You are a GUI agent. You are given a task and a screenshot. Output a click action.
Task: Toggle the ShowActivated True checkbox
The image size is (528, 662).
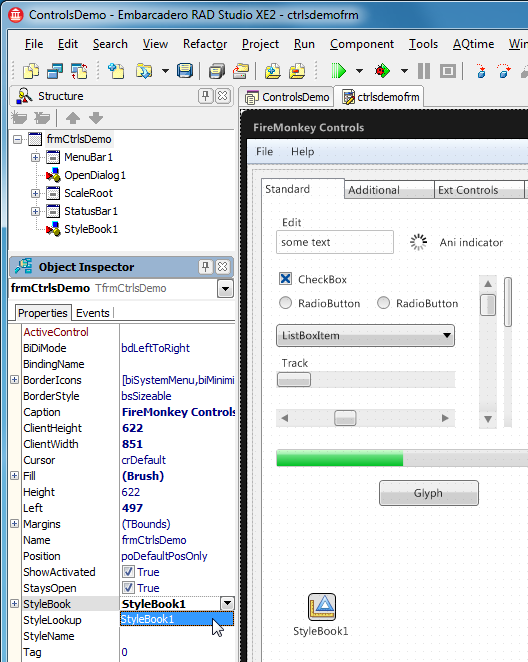click(x=128, y=572)
